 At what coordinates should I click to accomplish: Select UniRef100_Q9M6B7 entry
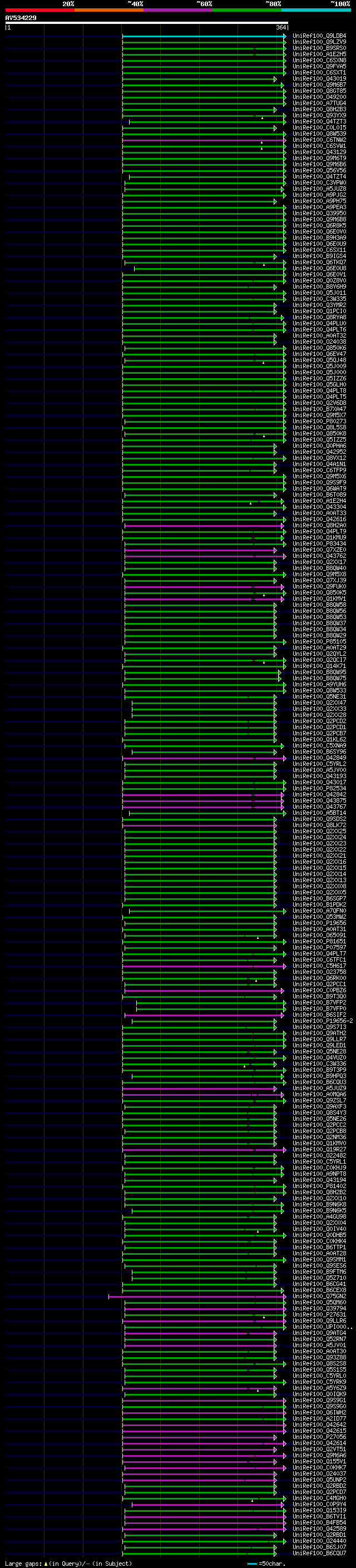(319, 85)
